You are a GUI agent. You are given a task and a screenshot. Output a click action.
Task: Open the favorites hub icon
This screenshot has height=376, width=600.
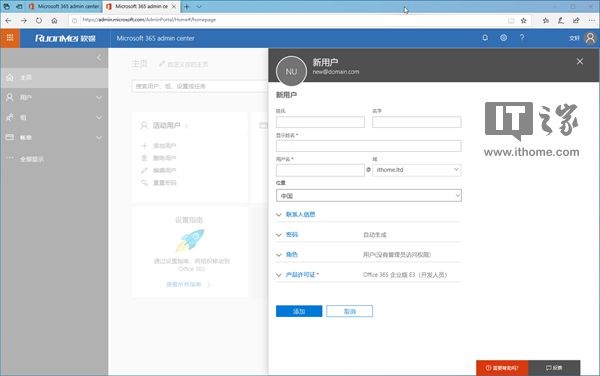click(x=546, y=21)
